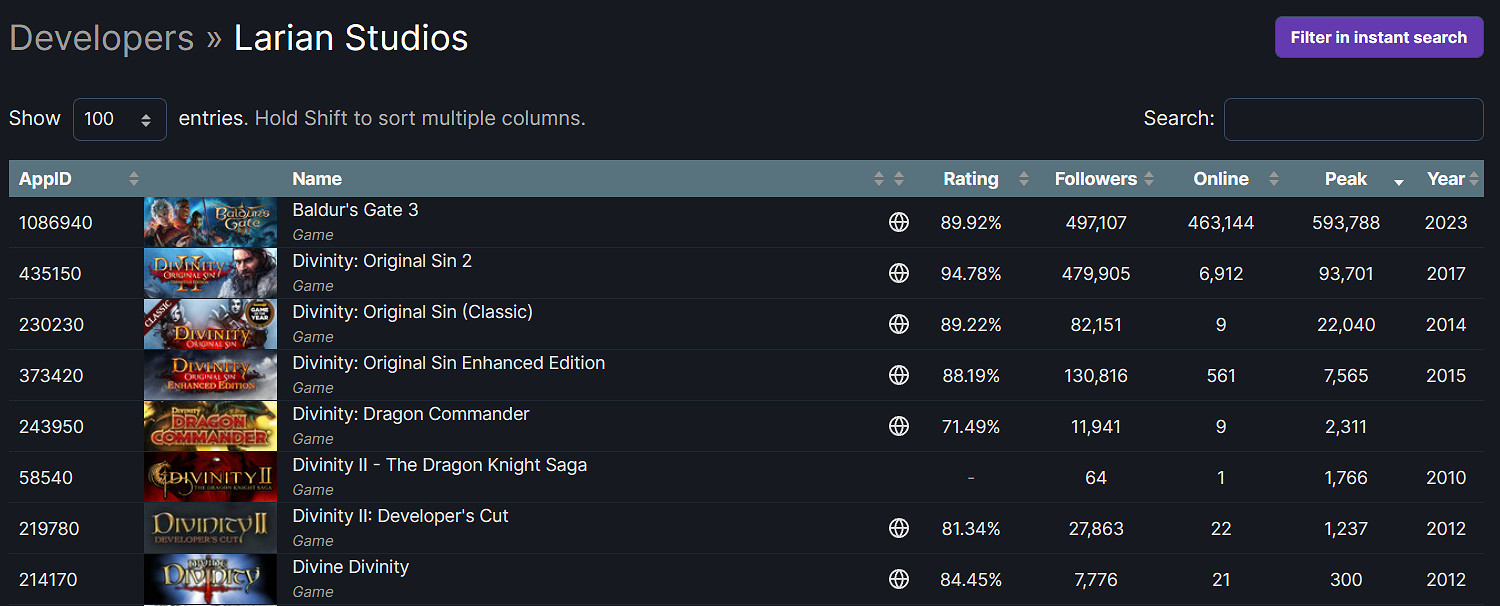The image size is (1500, 606).
Task: Sort the table by Online column
Action: [1221, 179]
